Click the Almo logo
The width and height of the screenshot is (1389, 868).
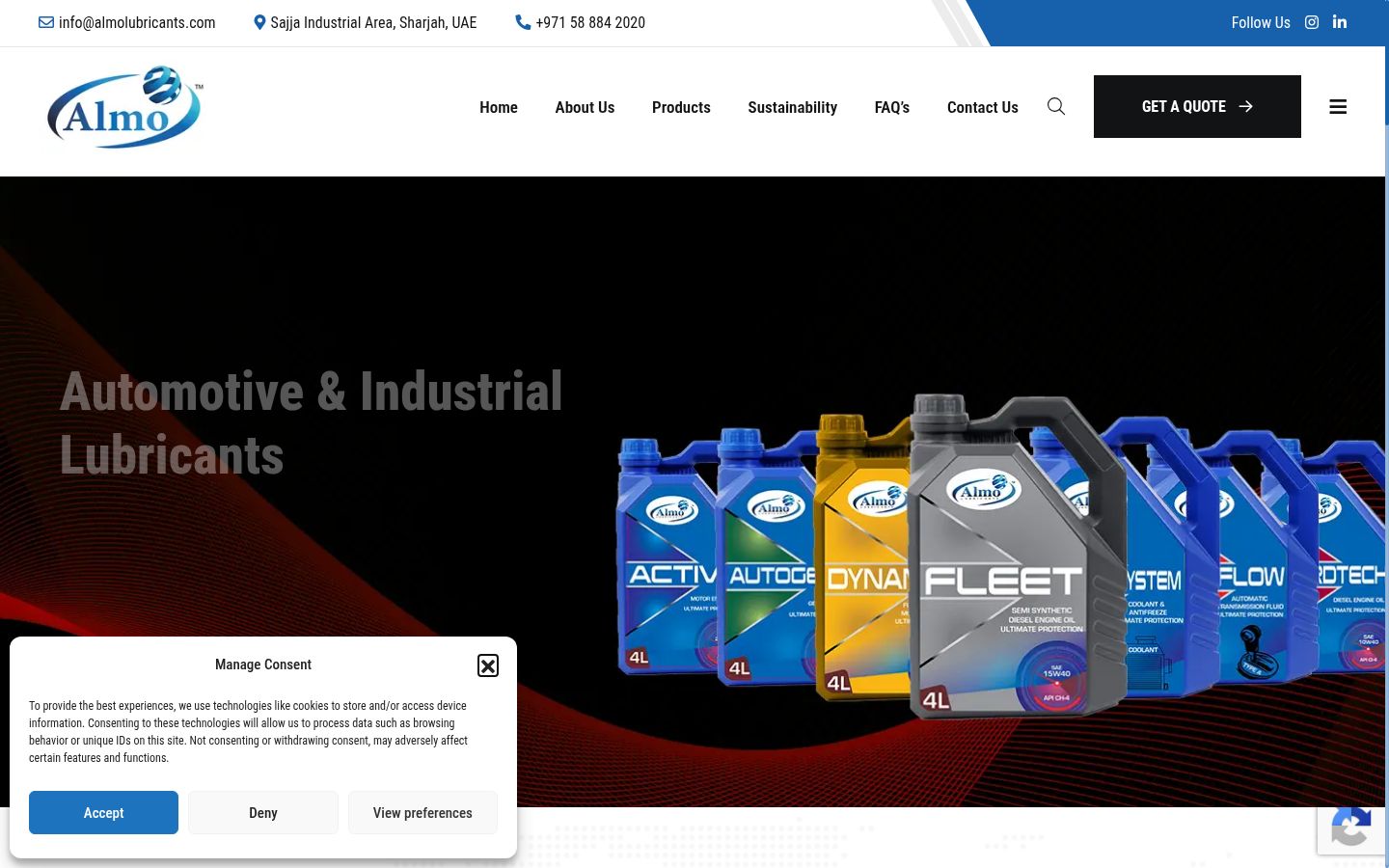124,107
